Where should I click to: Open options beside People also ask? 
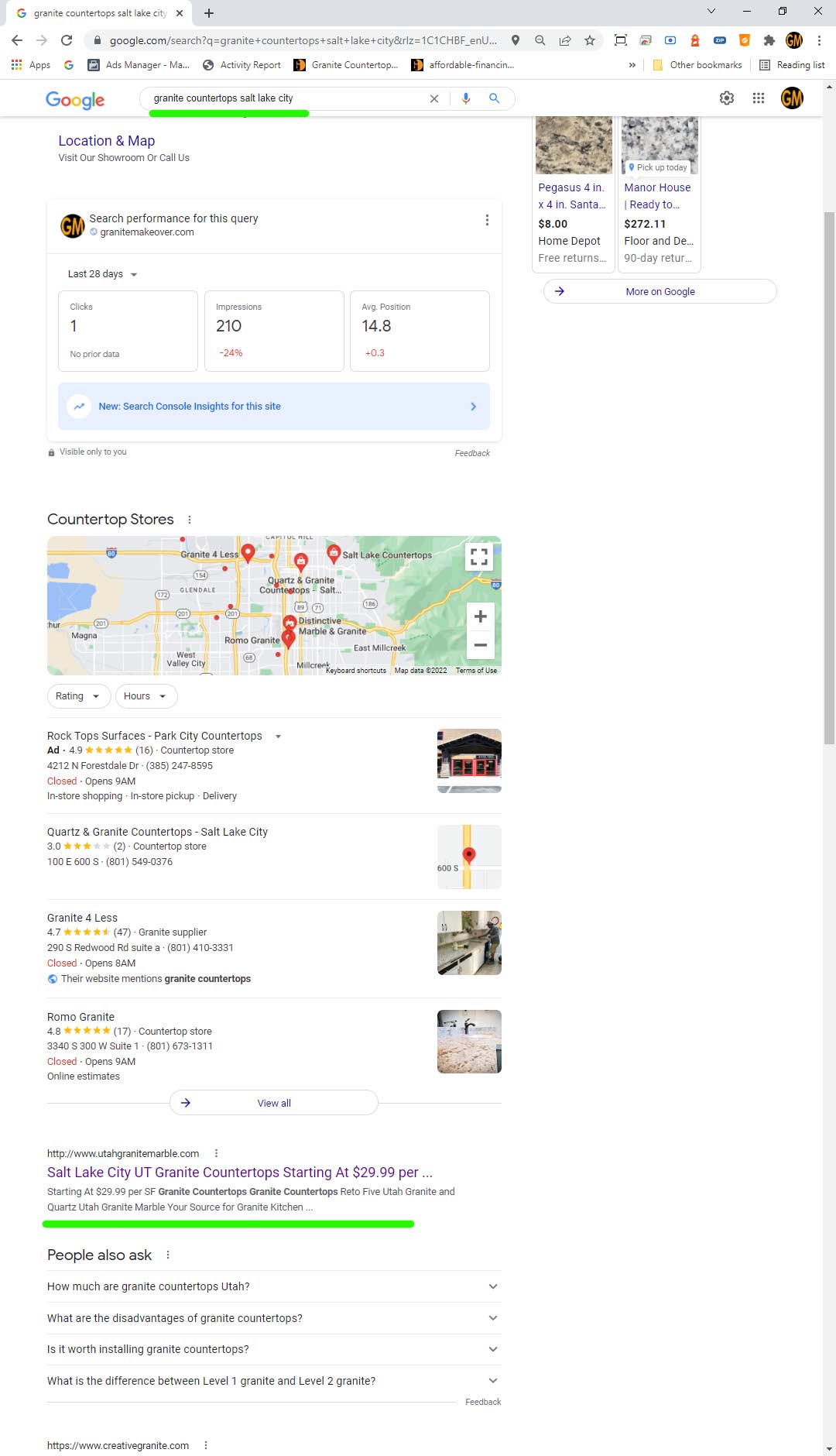point(168,1255)
